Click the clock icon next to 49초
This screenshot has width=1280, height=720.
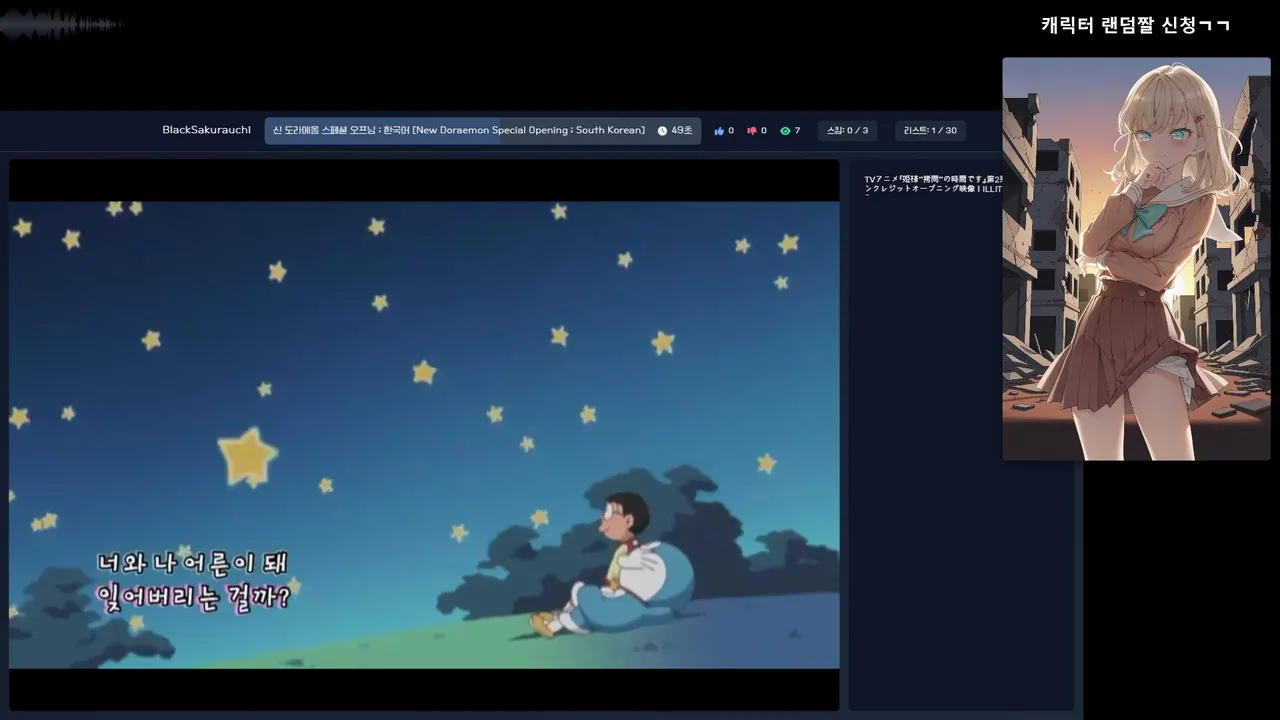[x=662, y=131]
